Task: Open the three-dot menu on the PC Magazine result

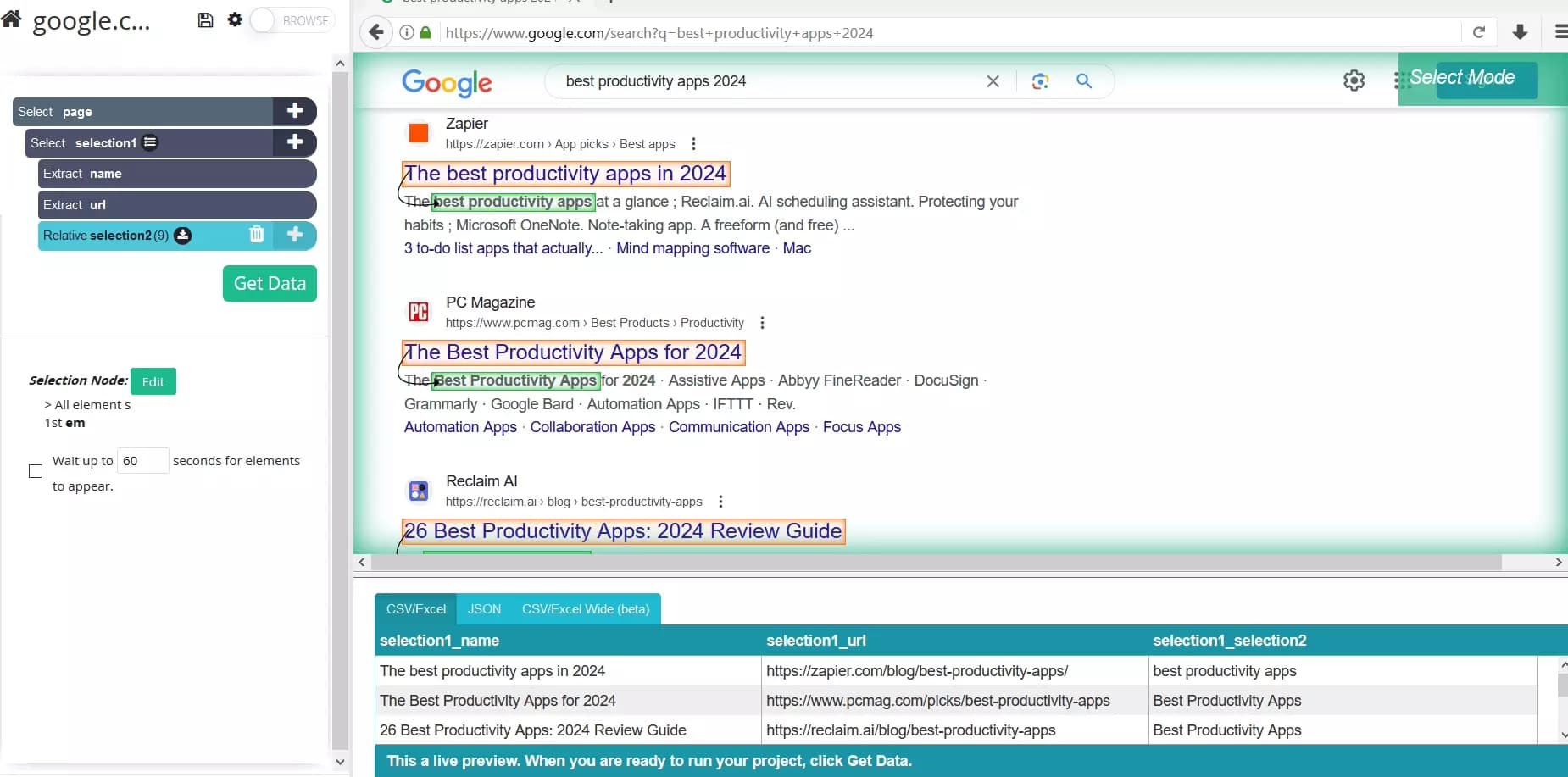Action: [x=761, y=323]
